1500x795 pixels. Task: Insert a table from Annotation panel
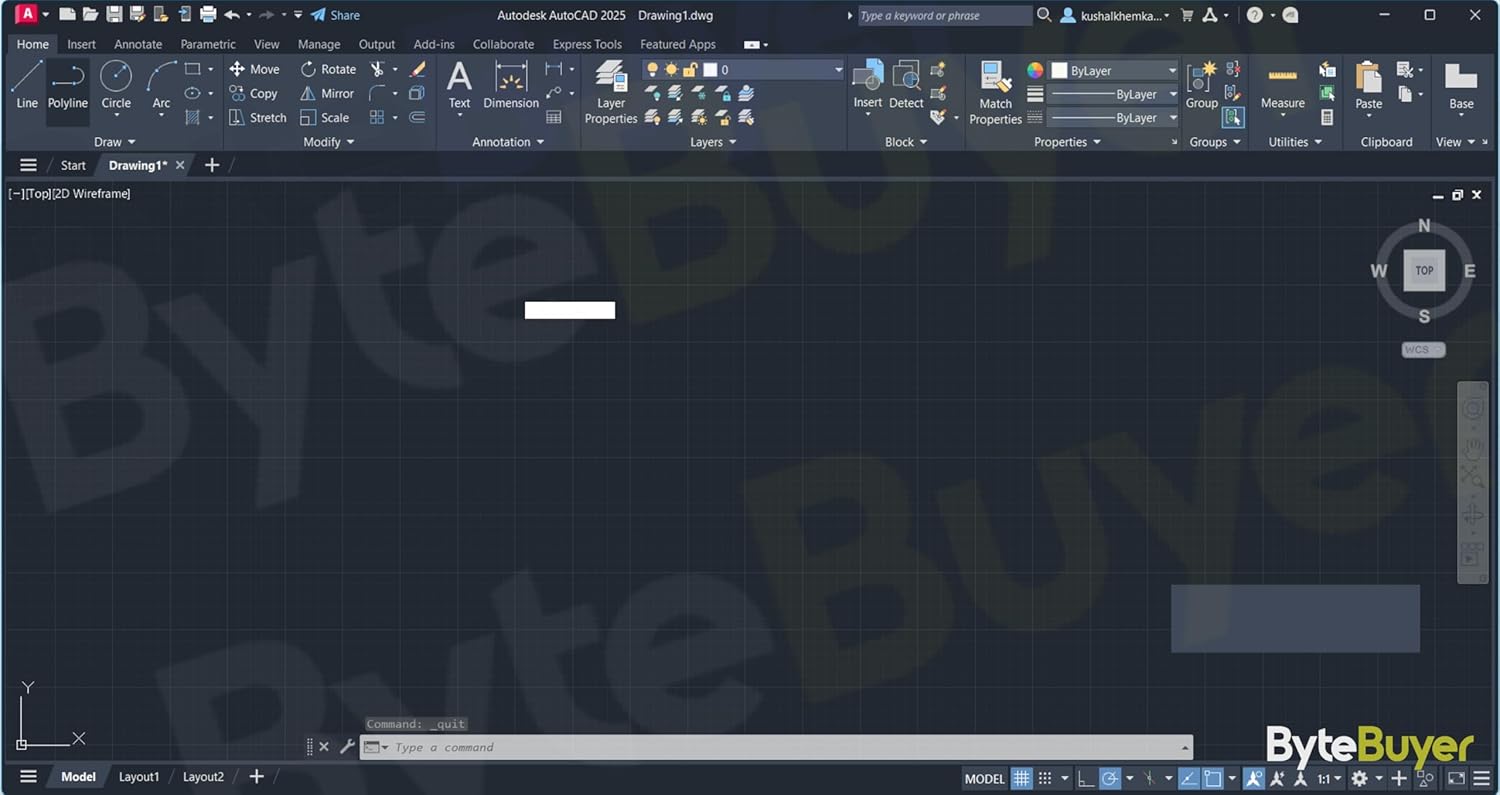tap(554, 117)
